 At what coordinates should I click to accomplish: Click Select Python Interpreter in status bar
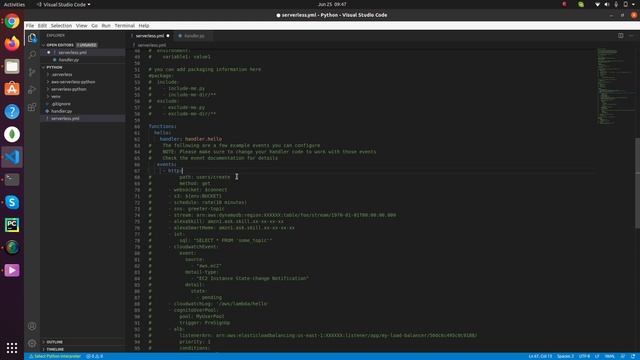[55, 356]
